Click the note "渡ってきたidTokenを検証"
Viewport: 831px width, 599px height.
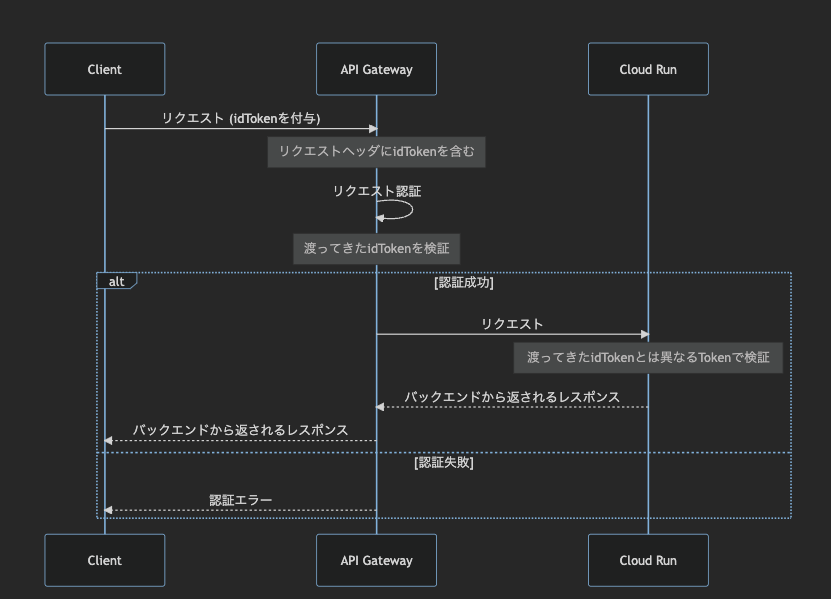pyautogui.click(x=376, y=249)
